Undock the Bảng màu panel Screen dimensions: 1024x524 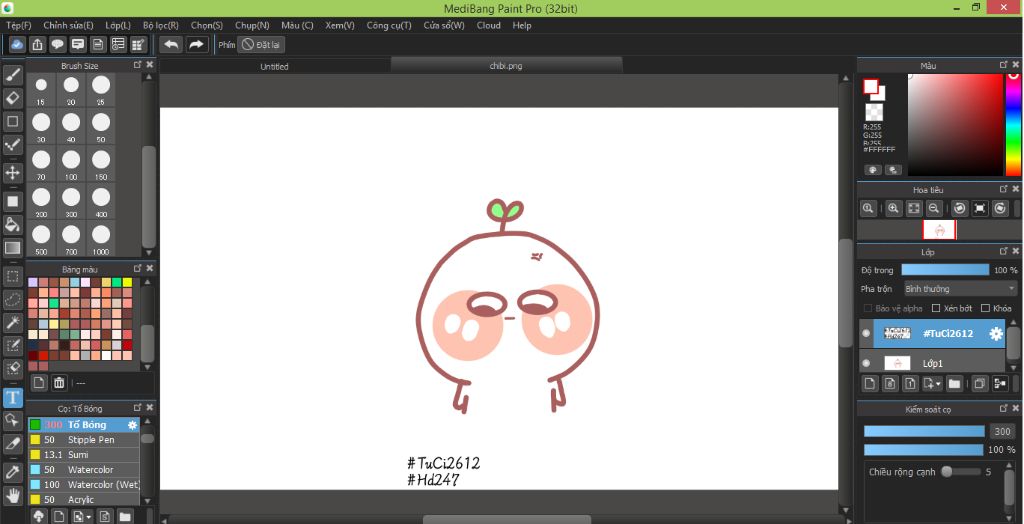point(137,269)
